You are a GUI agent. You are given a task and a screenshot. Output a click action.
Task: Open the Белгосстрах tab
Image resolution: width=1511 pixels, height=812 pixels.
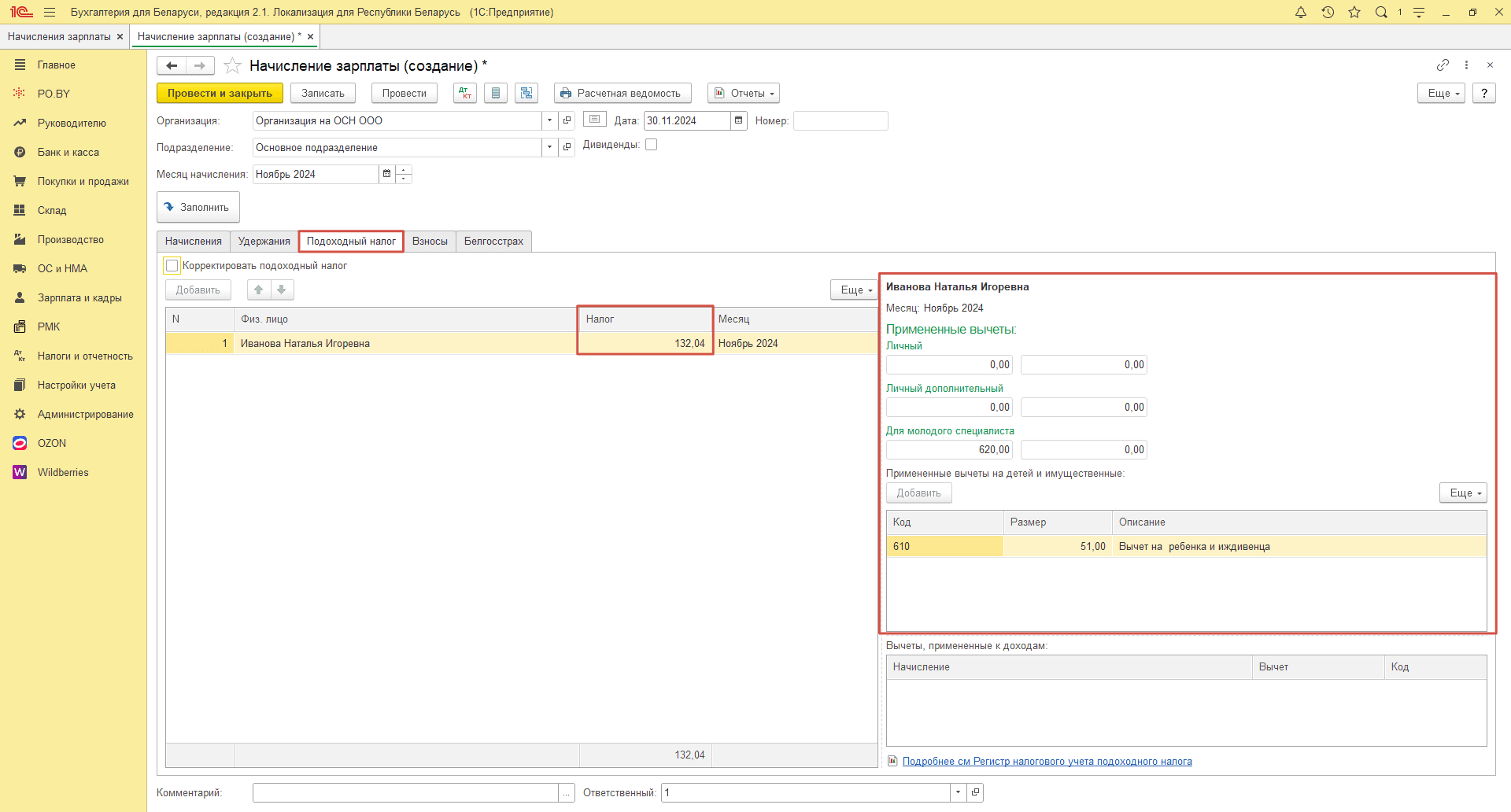click(493, 242)
